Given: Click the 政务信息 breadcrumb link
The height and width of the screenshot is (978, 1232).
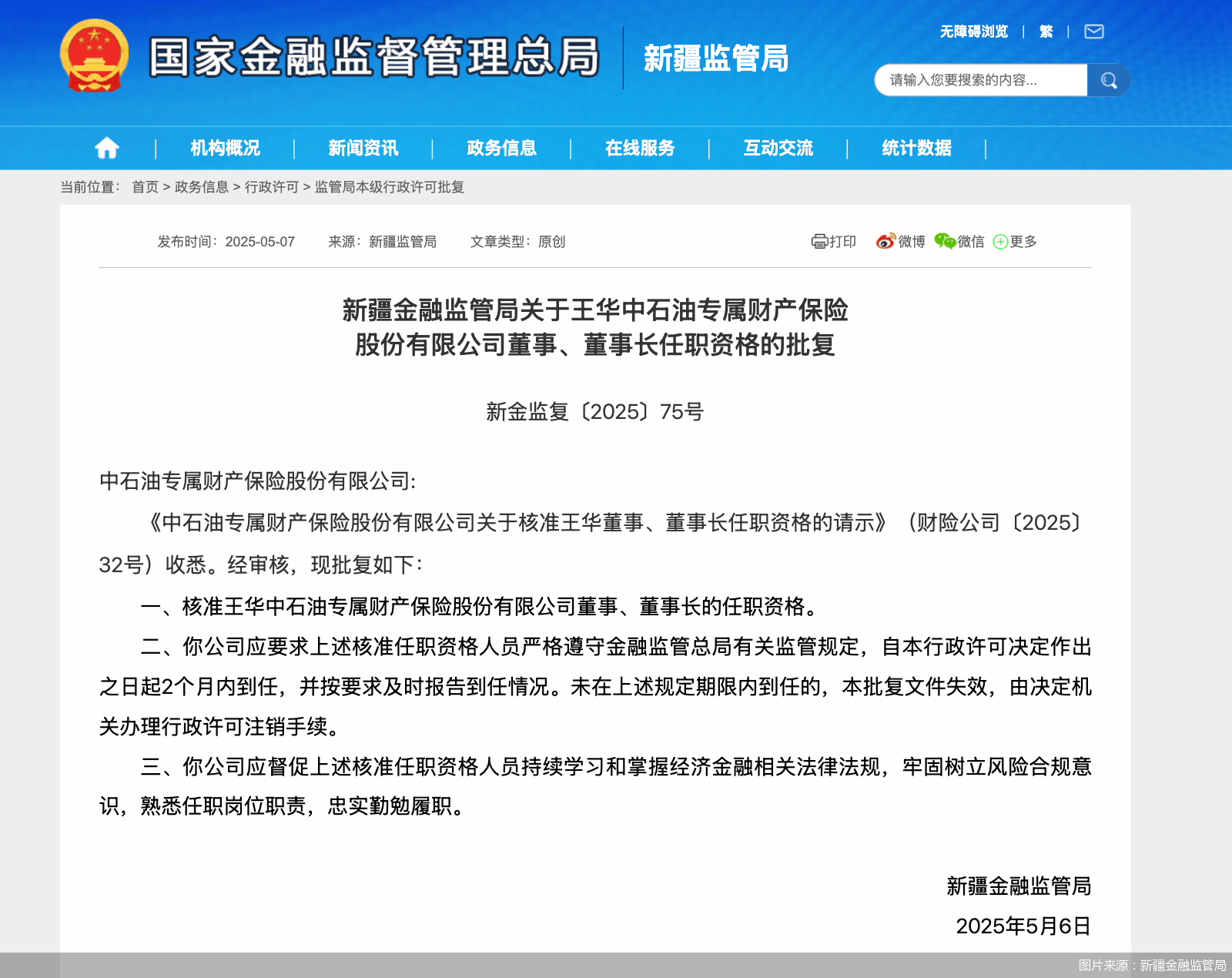Looking at the screenshot, I should pyautogui.click(x=202, y=187).
